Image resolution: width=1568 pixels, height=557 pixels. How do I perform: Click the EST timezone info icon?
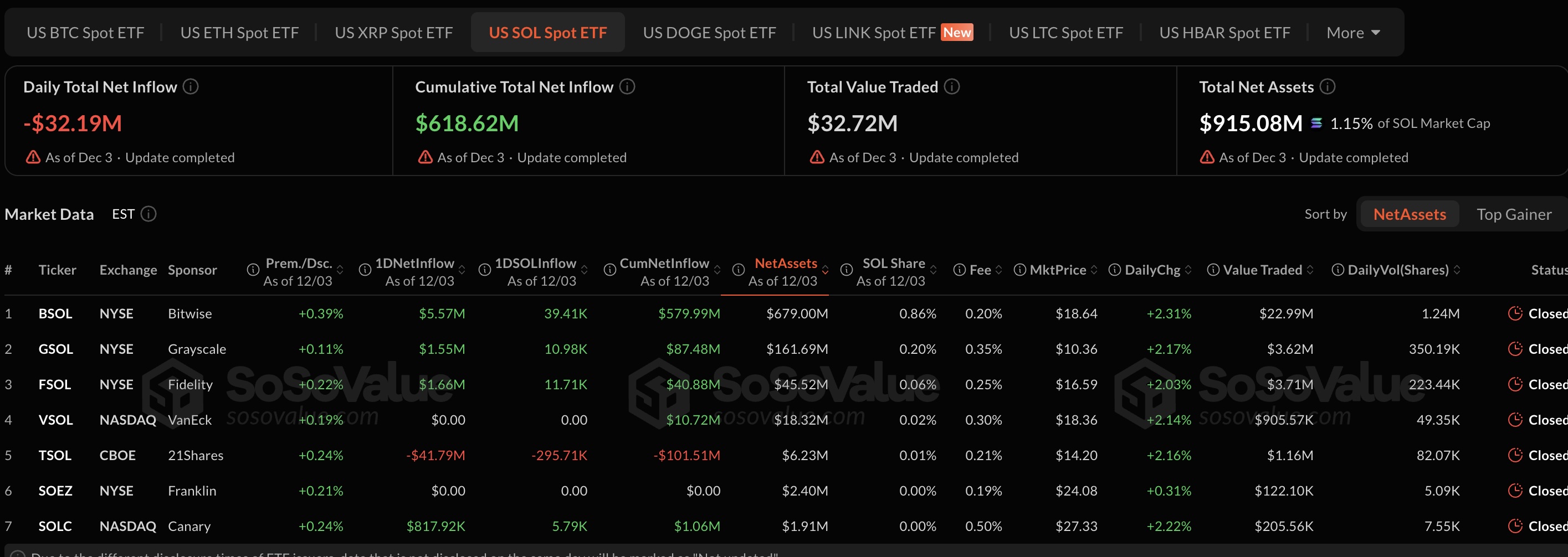148,214
